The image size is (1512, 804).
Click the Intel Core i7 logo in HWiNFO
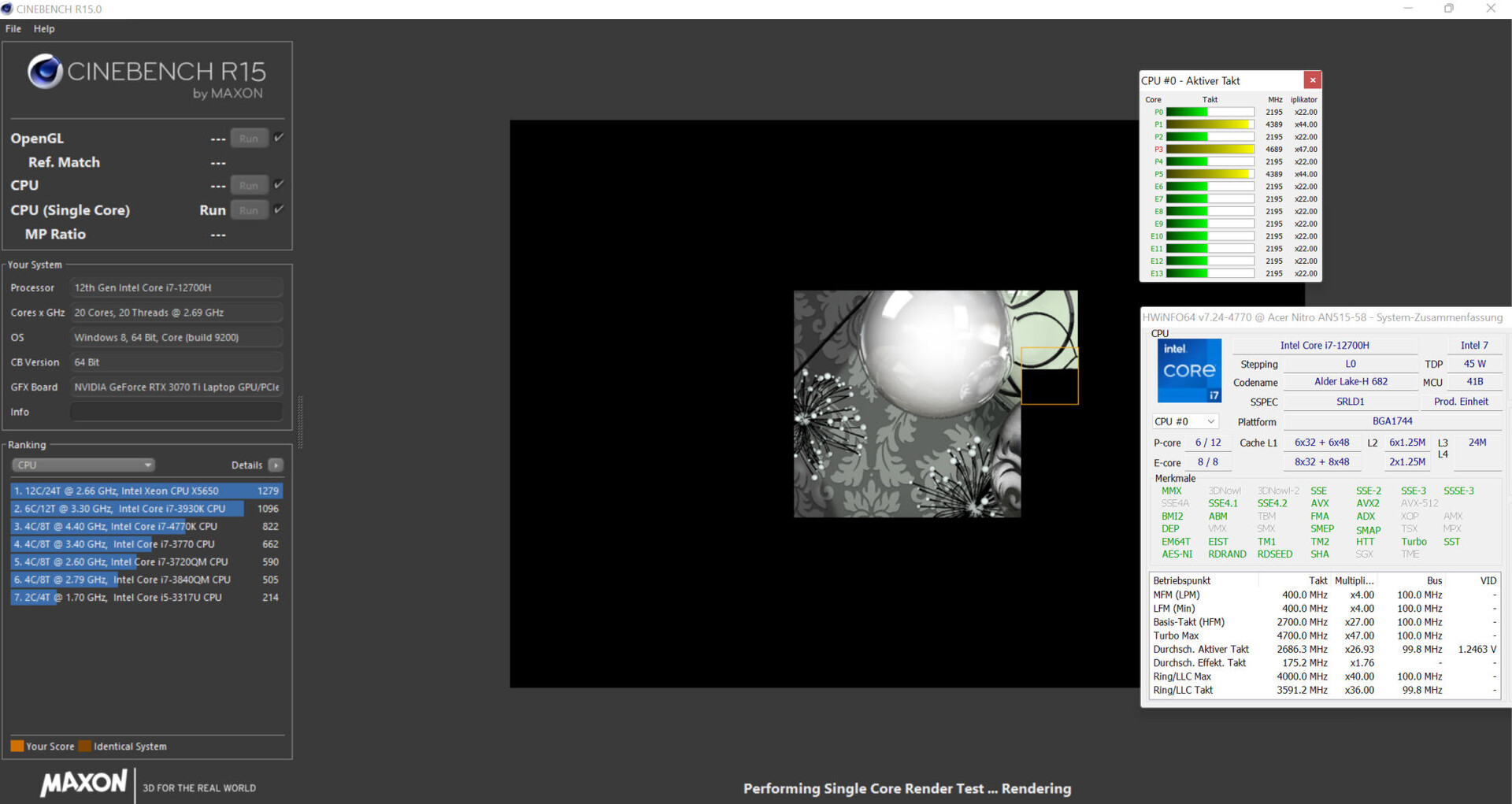point(1189,371)
